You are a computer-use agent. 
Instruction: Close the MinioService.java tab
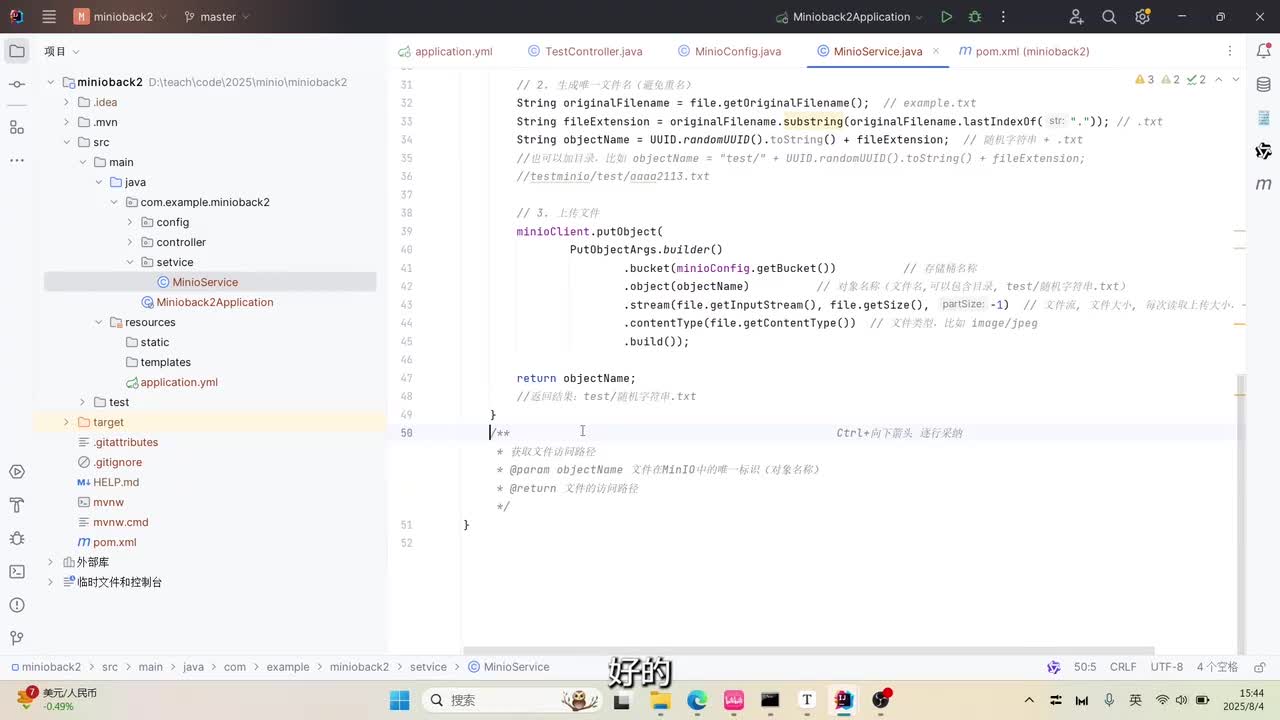[937, 51]
